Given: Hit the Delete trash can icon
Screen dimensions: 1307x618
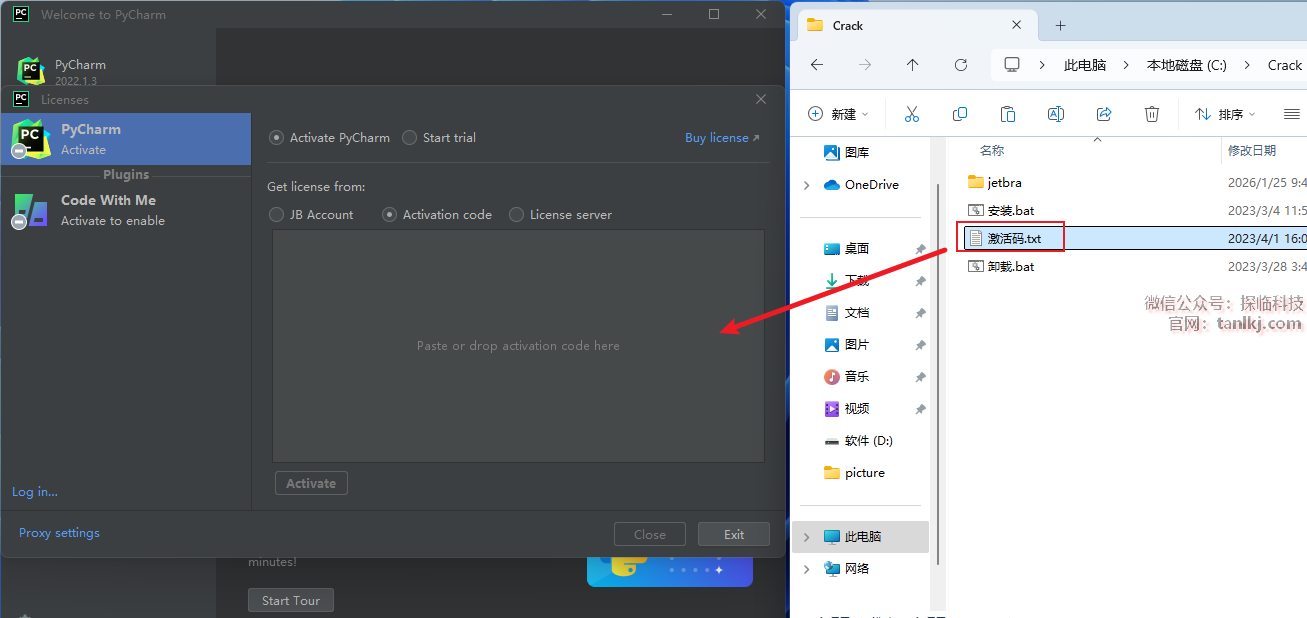Looking at the screenshot, I should coord(1152,114).
